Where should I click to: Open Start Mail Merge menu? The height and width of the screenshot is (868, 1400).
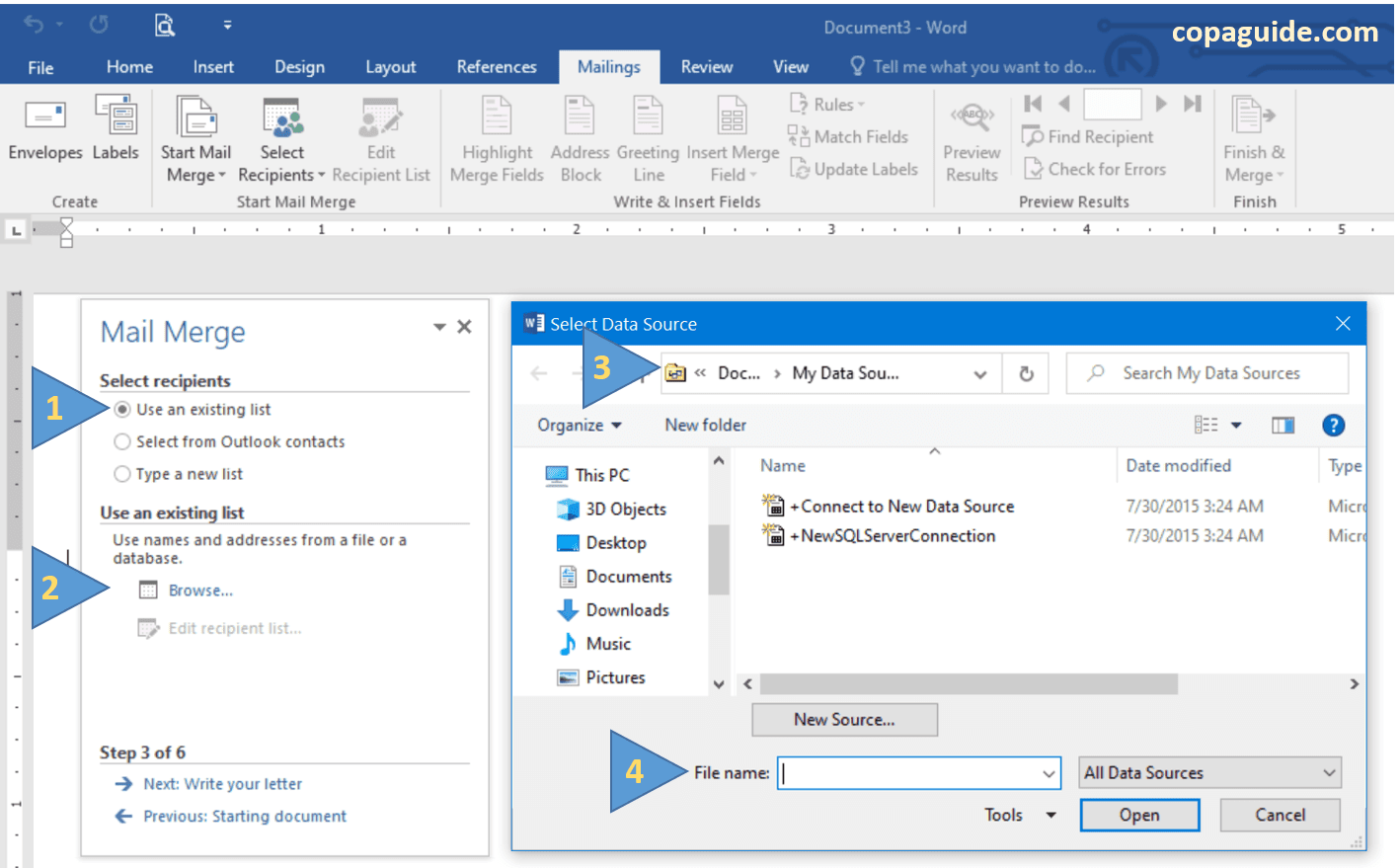[195, 139]
